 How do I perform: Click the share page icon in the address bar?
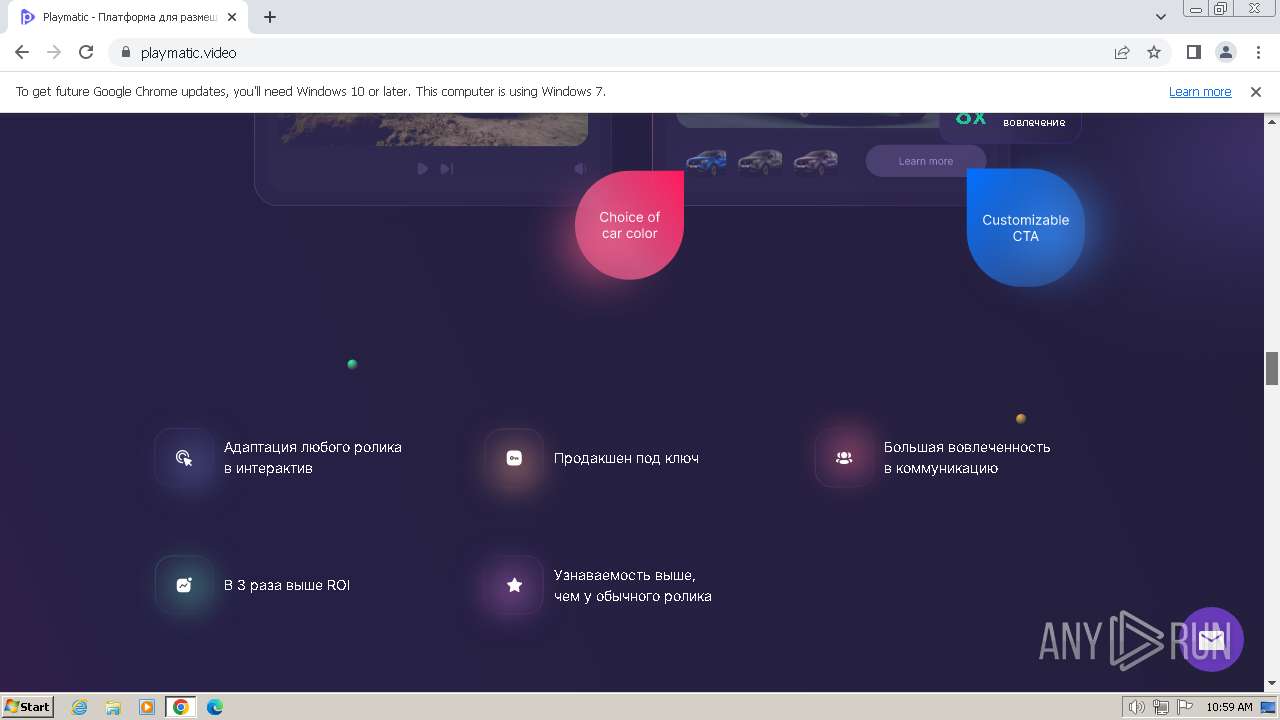pos(1122,52)
